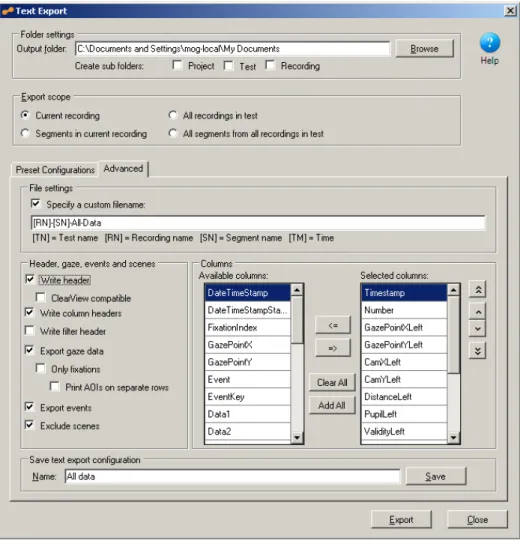520x544 pixels.
Task: Click Available columns scrollbar thumb
Action: (x=297, y=320)
